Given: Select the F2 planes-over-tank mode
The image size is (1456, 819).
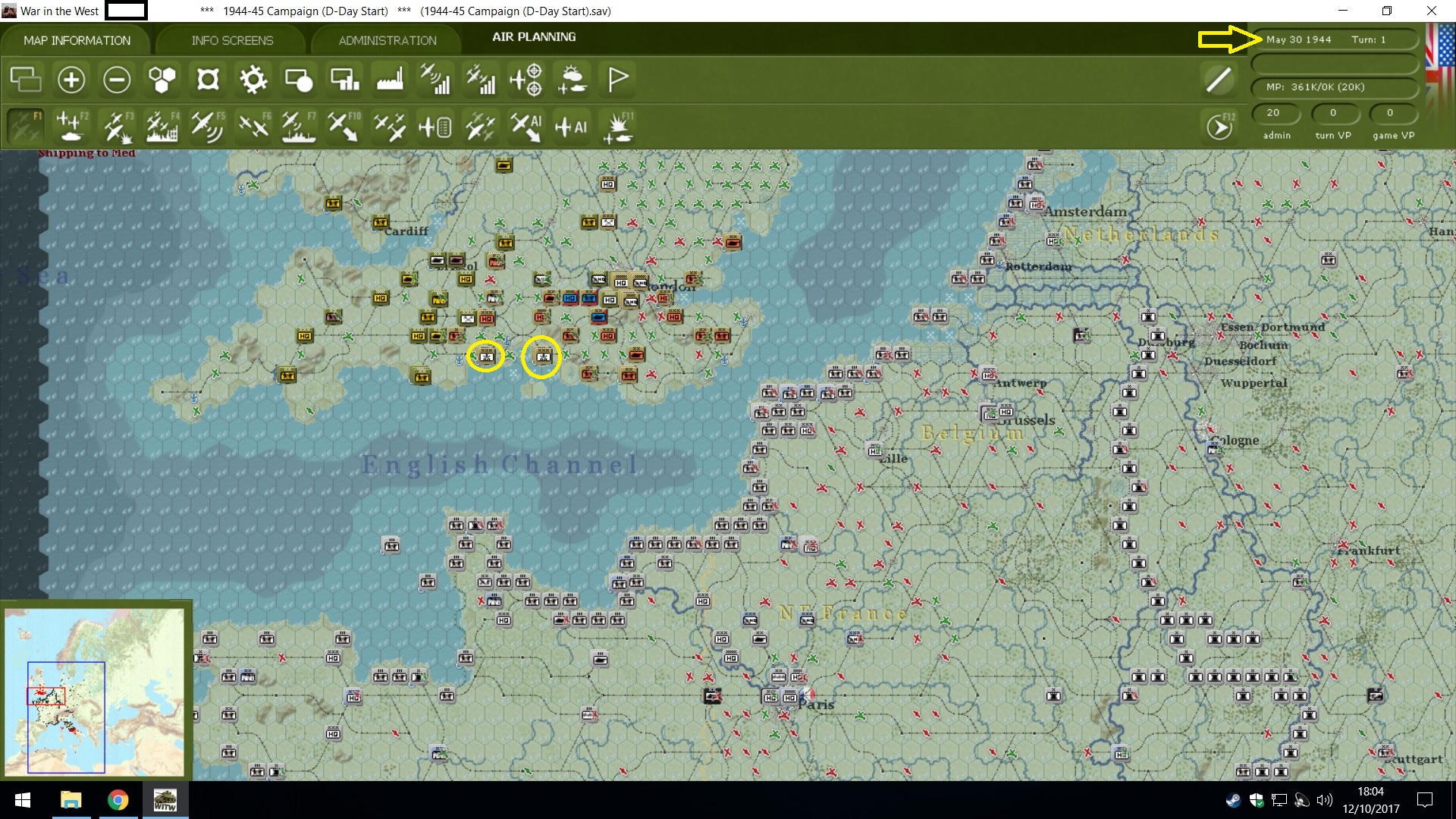Looking at the screenshot, I should 71,126.
